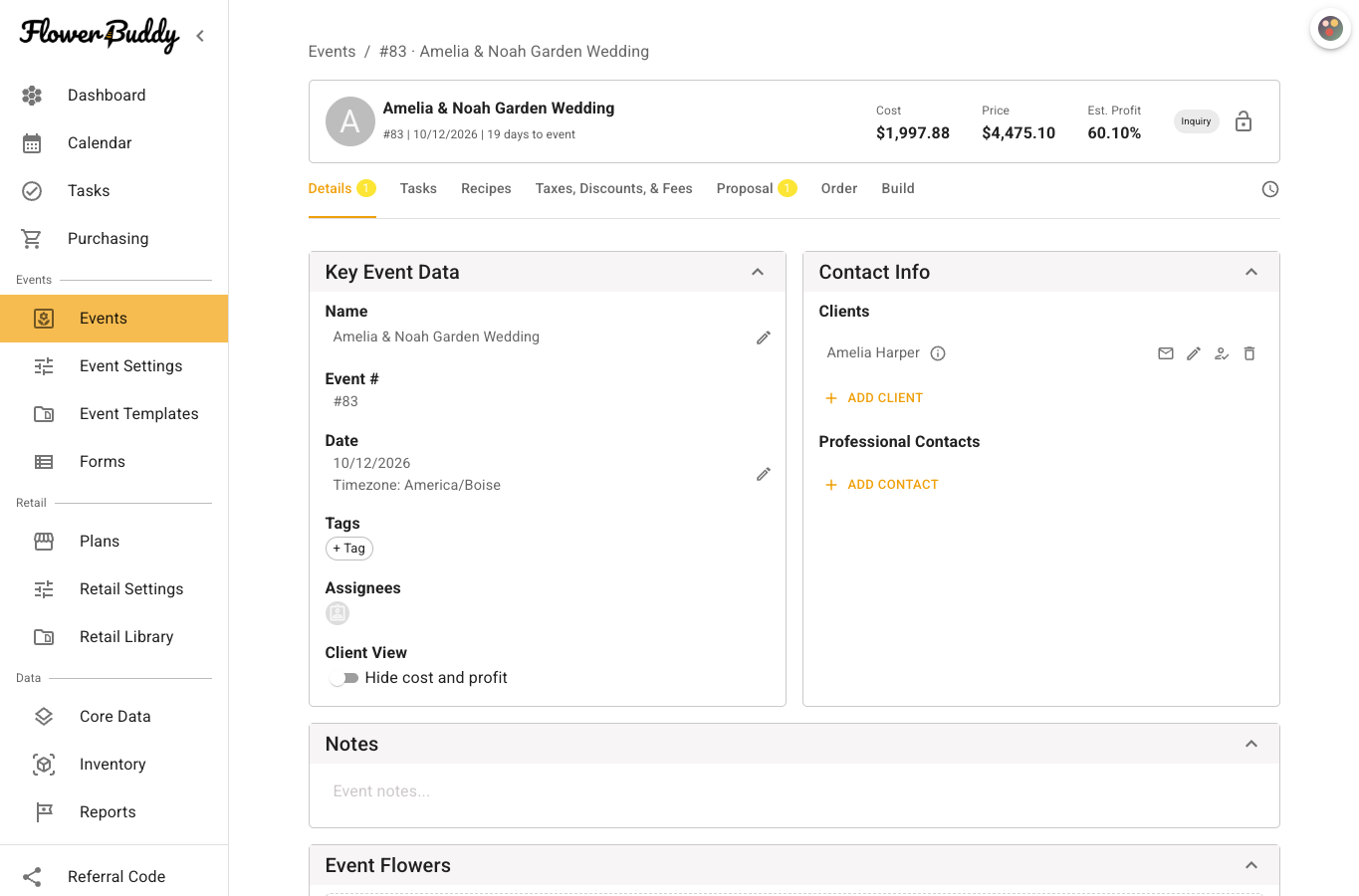The width and height of the screenshot is (1359, 896).
Task: Open the Build tab
Action: 898,189
